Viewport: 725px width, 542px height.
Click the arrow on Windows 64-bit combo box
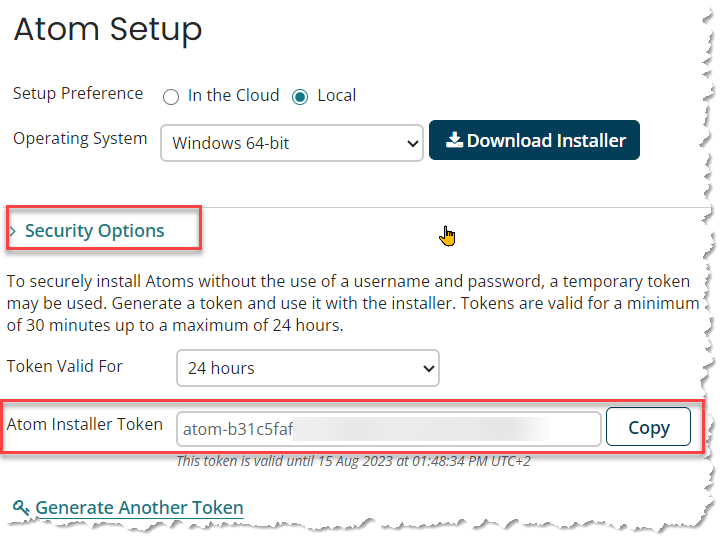(x=412, y=143)
